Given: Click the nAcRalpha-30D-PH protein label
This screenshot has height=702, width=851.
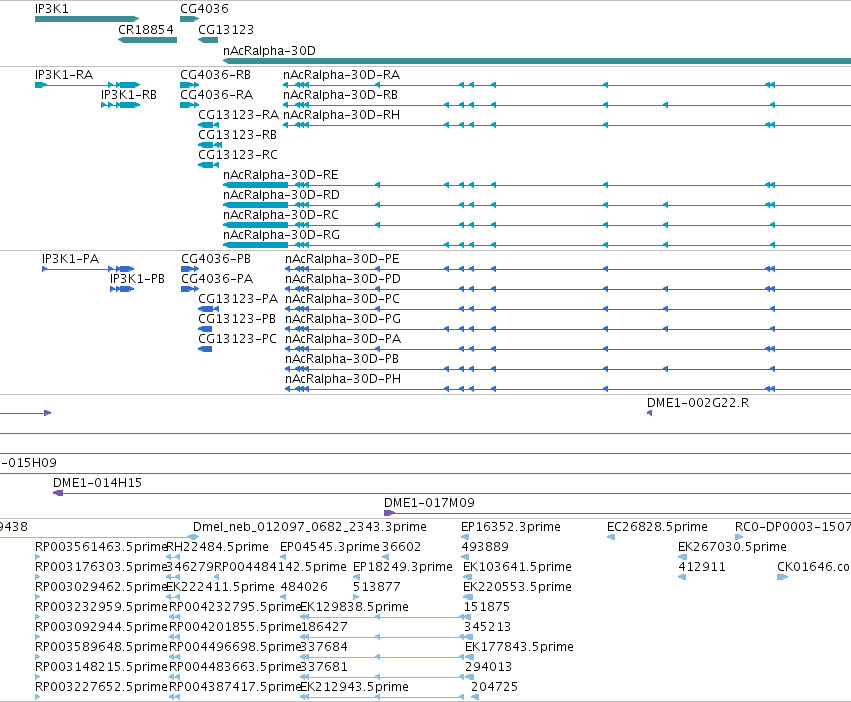Looking at the screenshot, I should [x=343, y=379].
